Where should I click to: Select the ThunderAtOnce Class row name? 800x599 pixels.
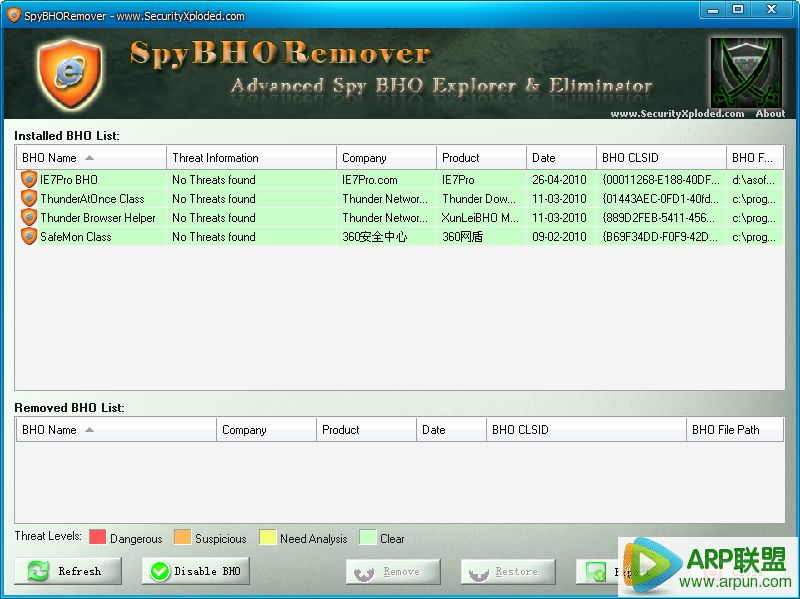[92, 198]
